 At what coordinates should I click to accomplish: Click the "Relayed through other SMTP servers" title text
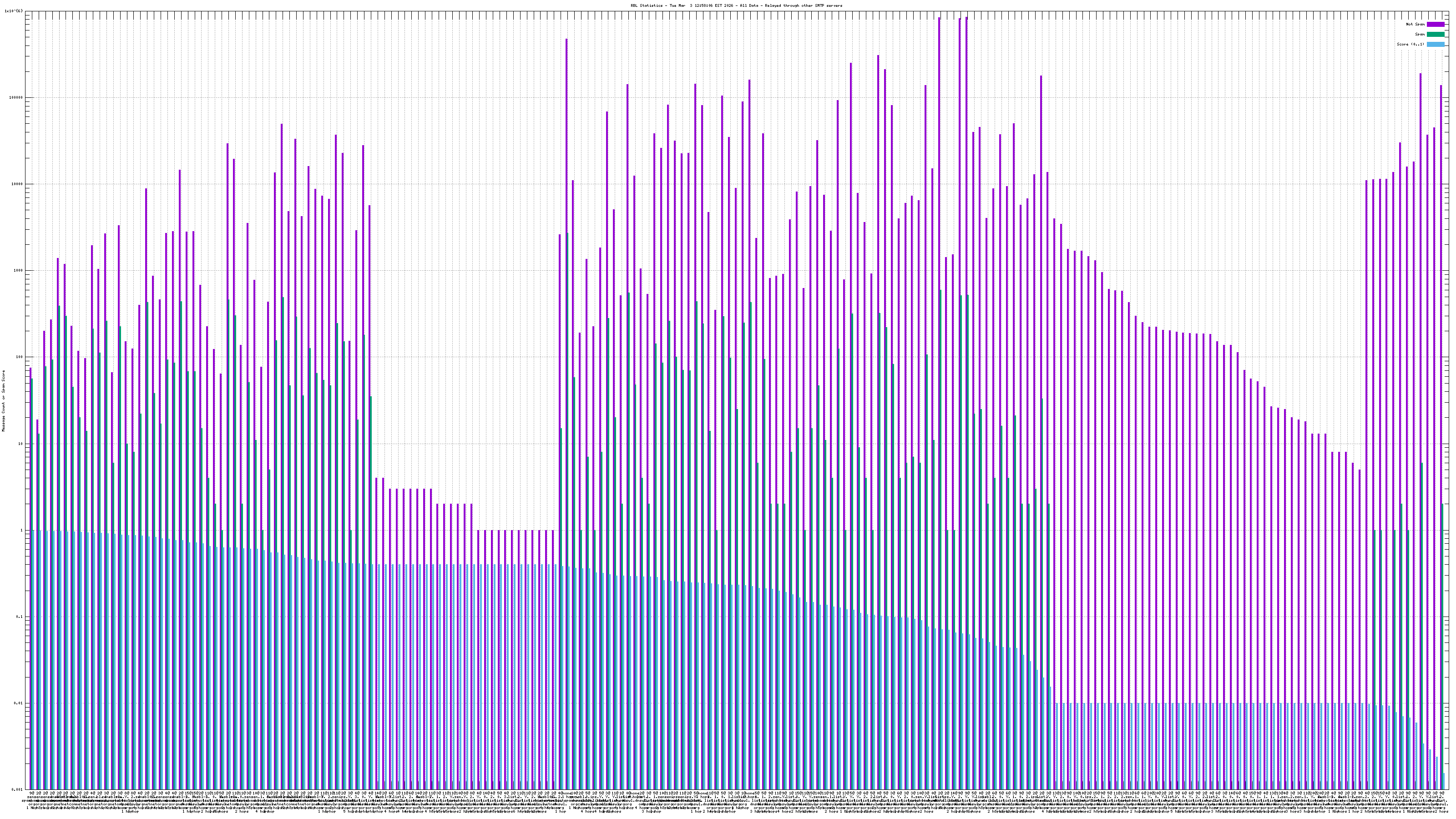click(803, 5)
